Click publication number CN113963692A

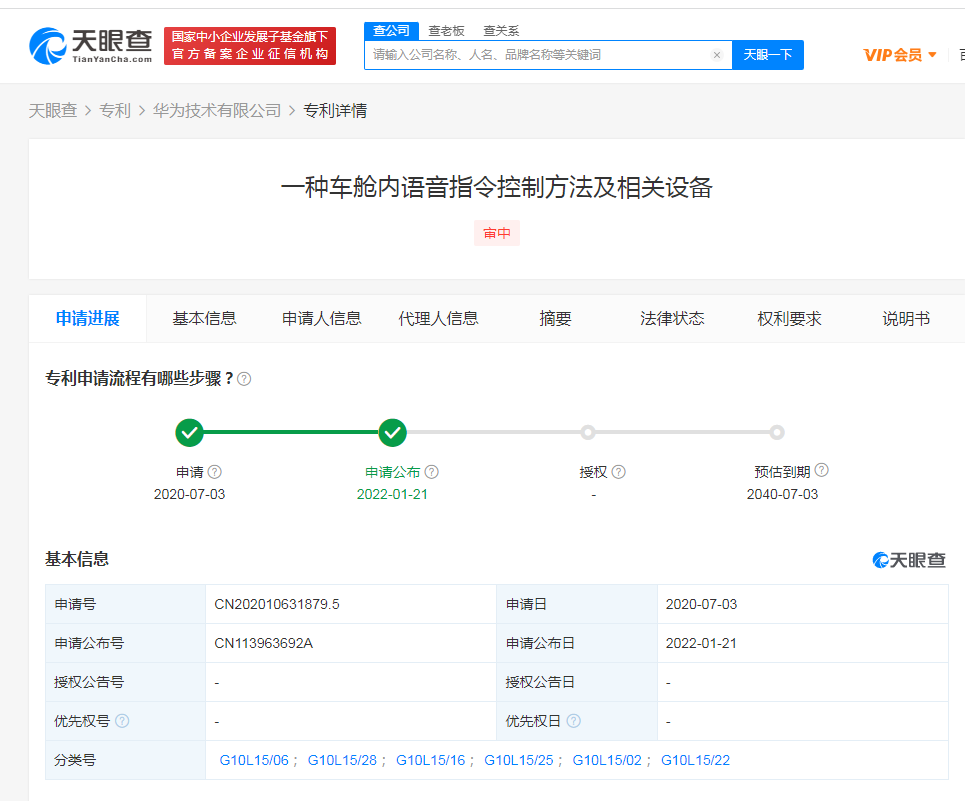pyautogui.click(x=263, y=644)
